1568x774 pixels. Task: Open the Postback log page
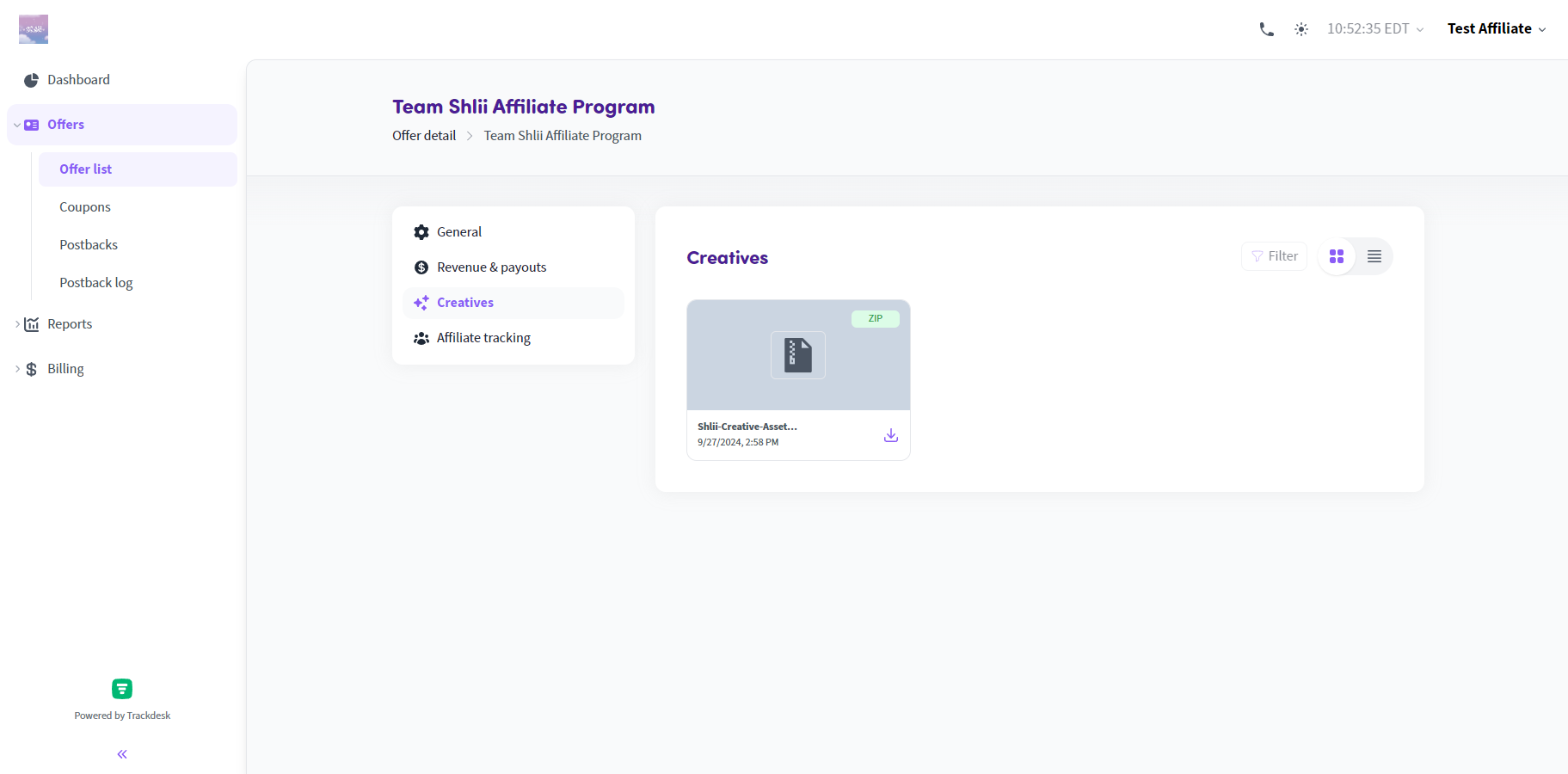pyautogui.click(x=138, y=283)
